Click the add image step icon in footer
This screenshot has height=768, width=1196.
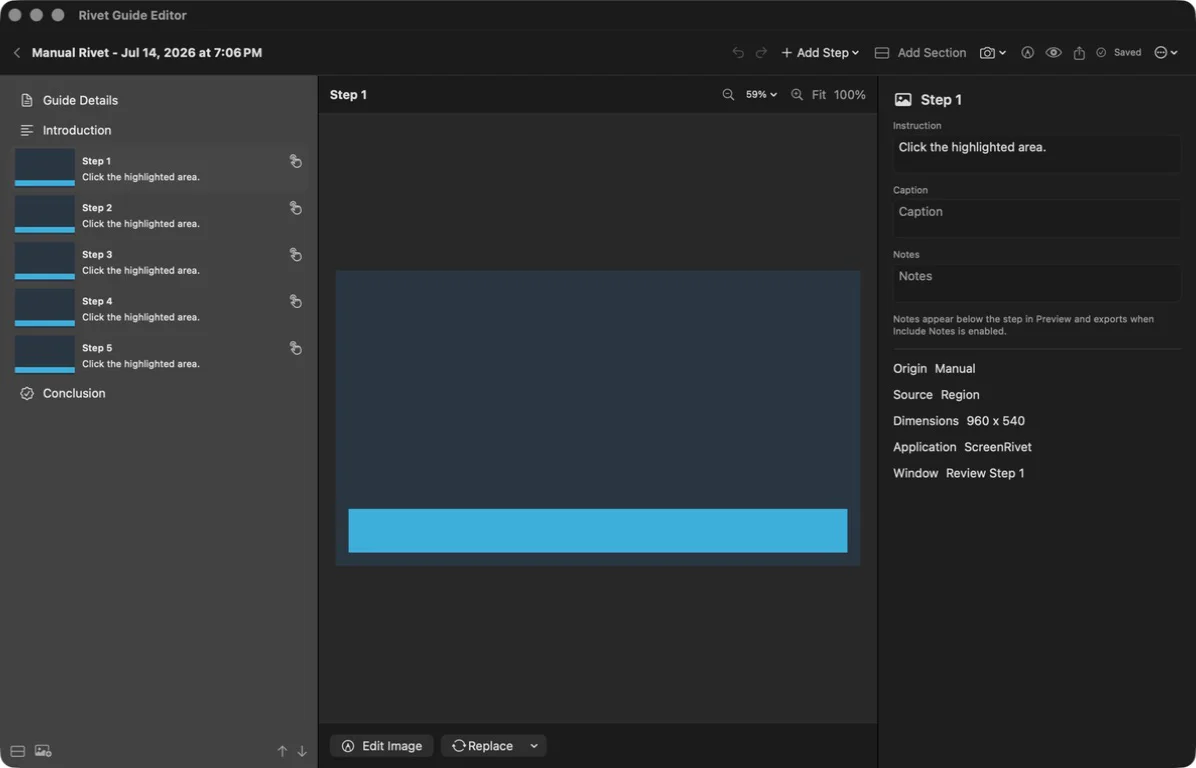43,751
